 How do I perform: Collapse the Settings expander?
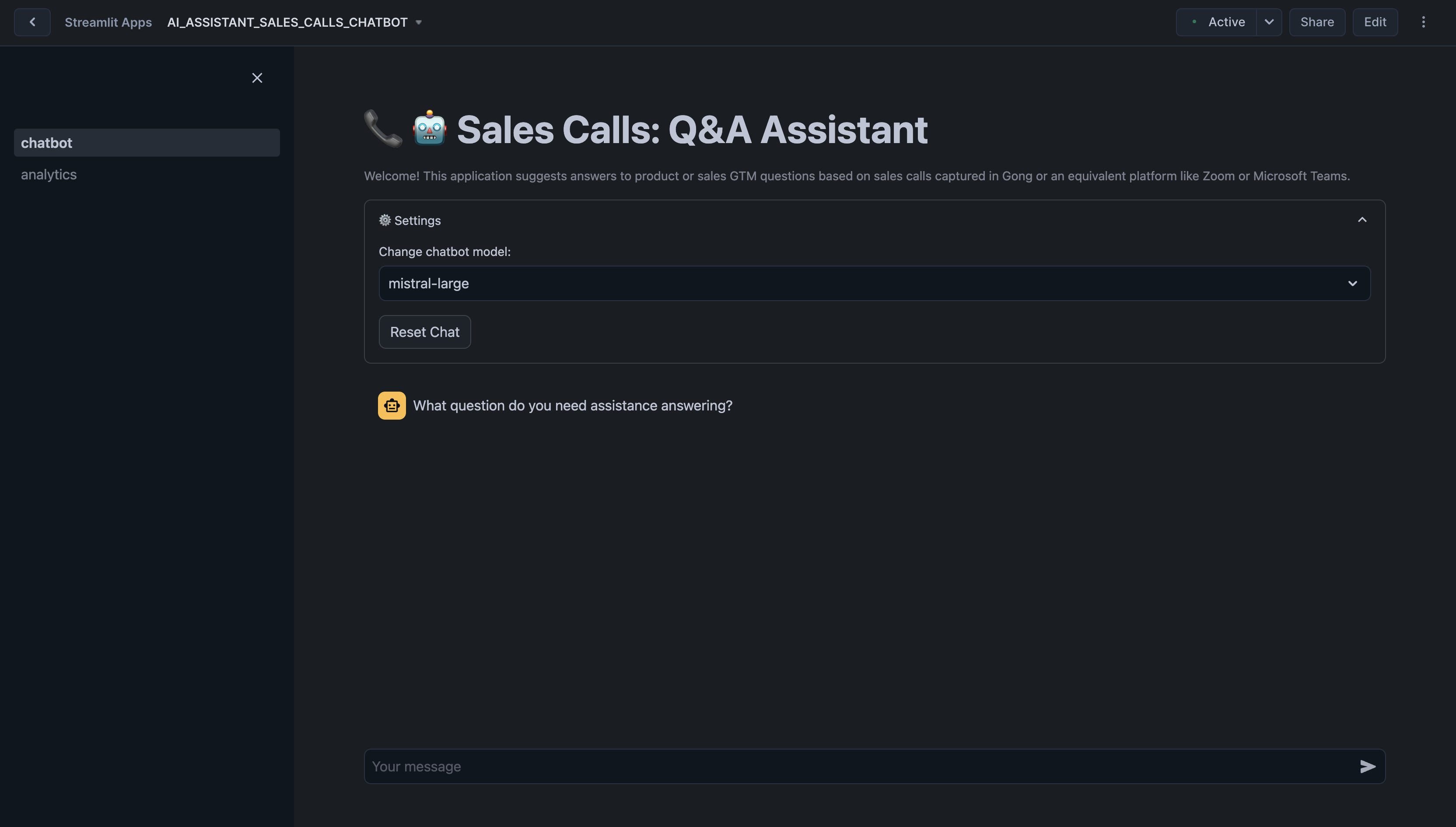pos(1362,220)
